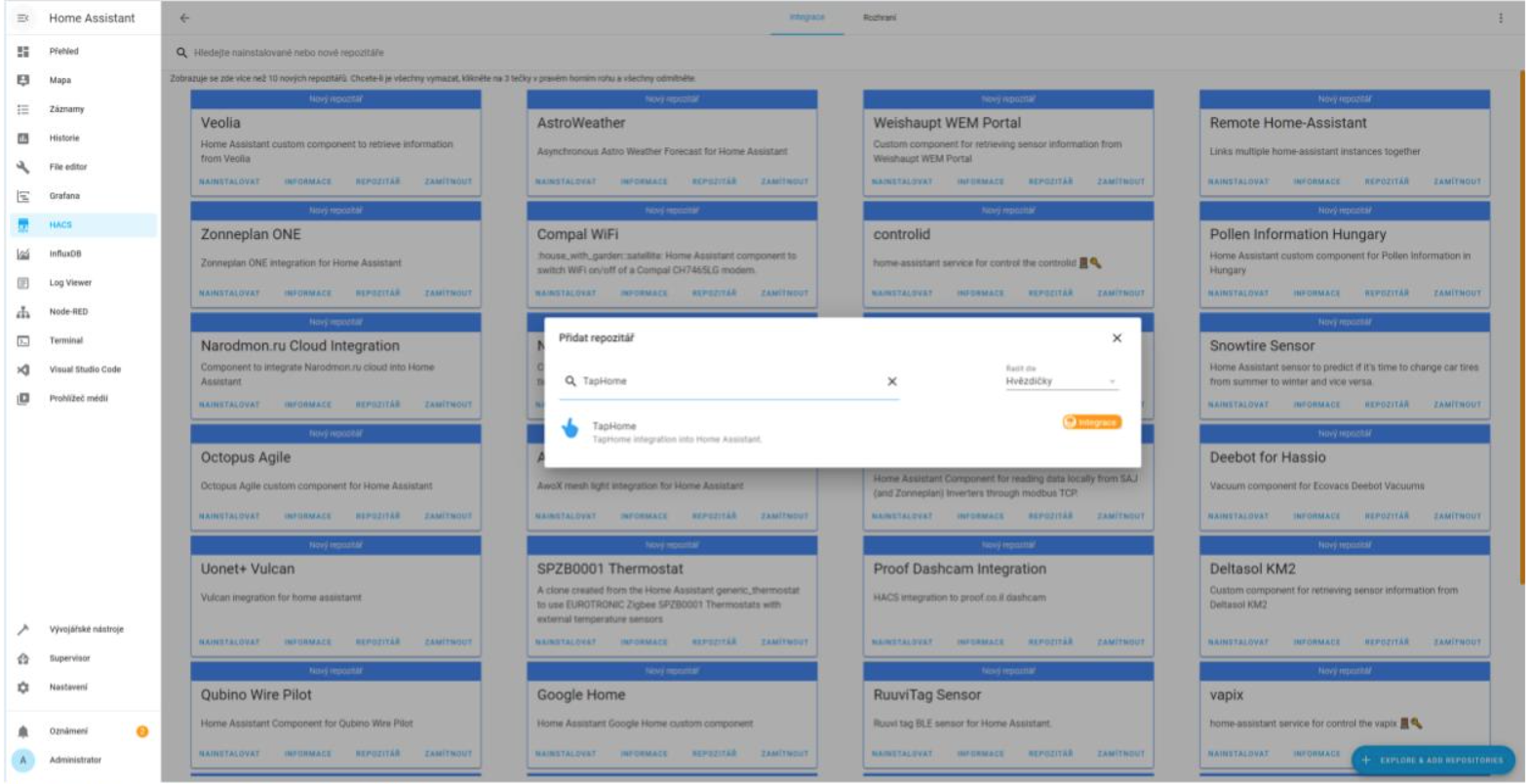This screenshot has width=1531, height=784.
Task: Open the Terminal icon in sidebar
Action: point(23,341)
